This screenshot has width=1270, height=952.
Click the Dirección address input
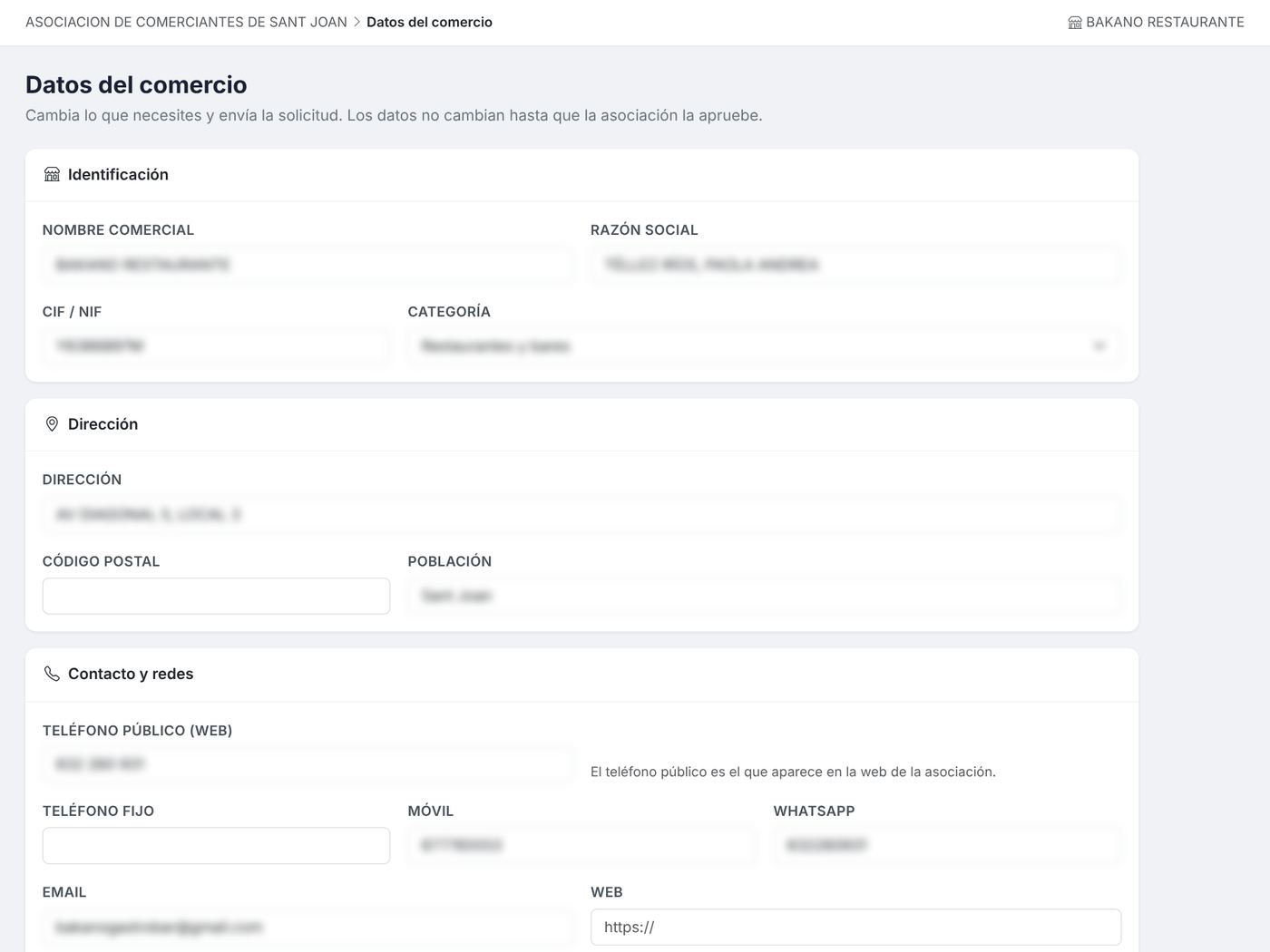(x=581, y=515)
